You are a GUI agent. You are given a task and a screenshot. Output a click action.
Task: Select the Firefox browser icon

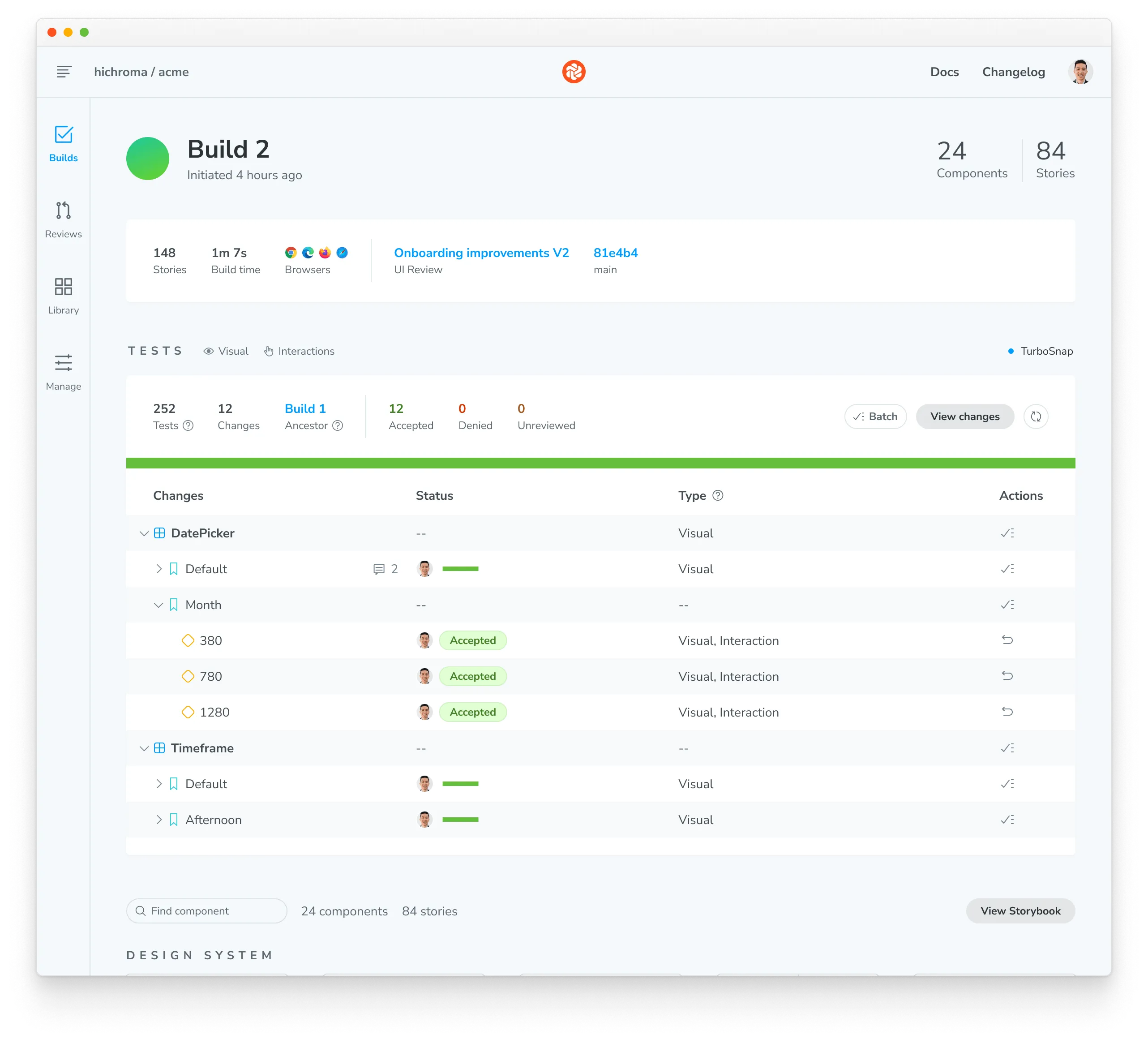pos(325,252)
